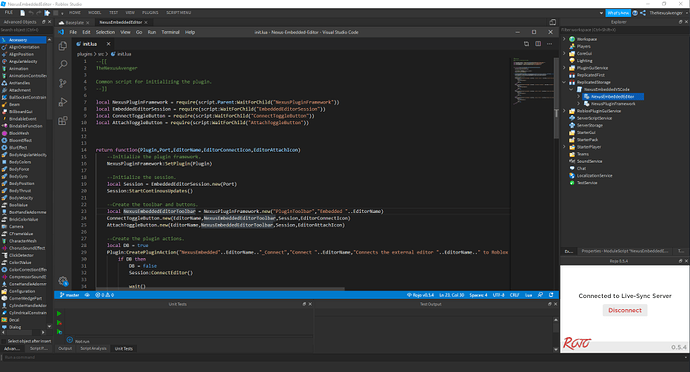Click Roblox Studio new file icon

22,13
